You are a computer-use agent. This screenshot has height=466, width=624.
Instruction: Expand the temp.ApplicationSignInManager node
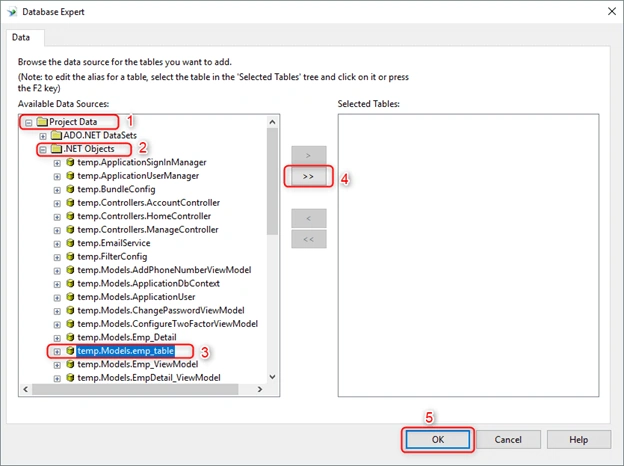(57, 163)
